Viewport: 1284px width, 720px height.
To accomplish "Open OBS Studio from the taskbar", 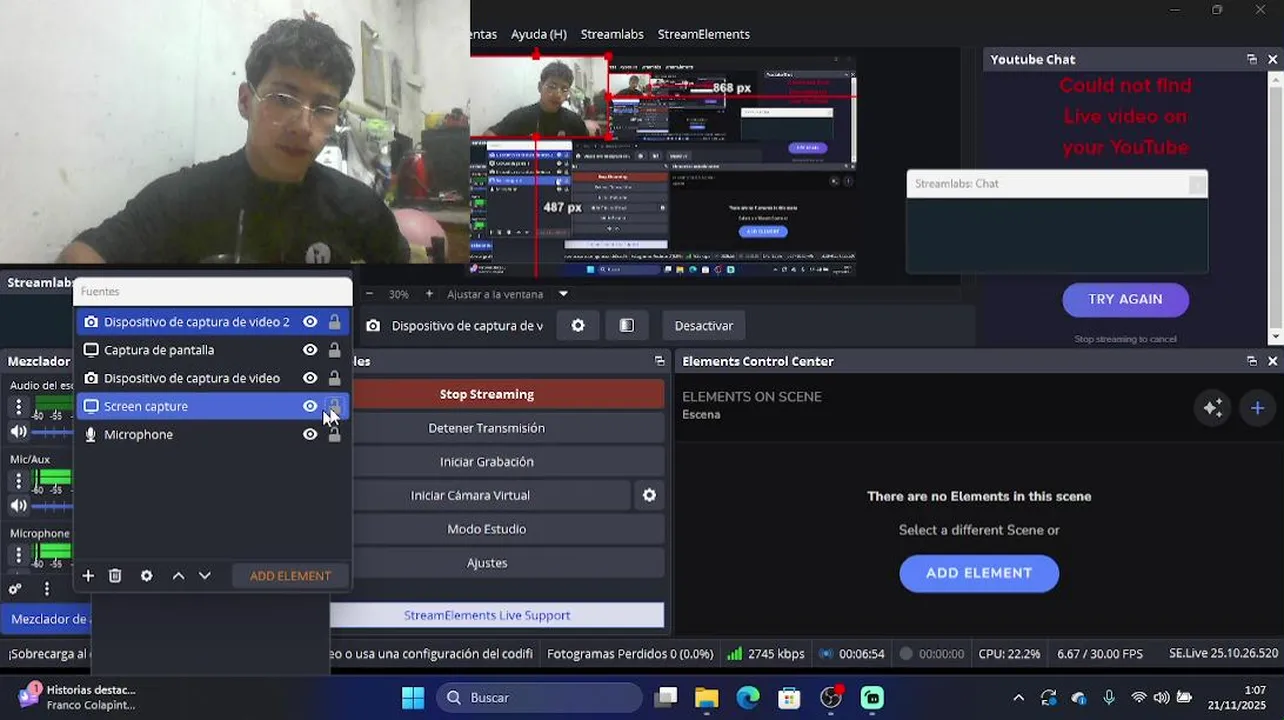I will (x=831, y=698).
